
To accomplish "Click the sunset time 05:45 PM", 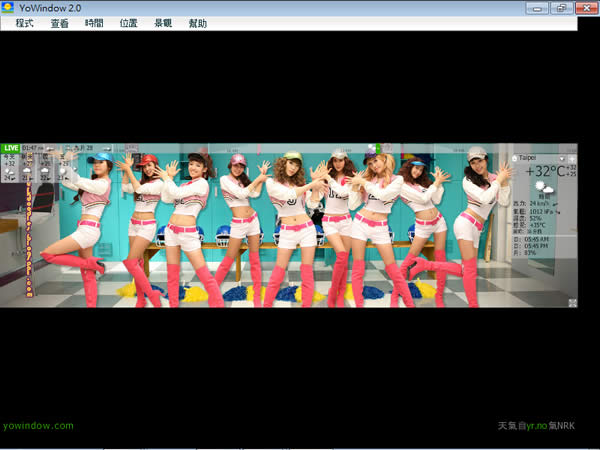I will pos(536,246).
